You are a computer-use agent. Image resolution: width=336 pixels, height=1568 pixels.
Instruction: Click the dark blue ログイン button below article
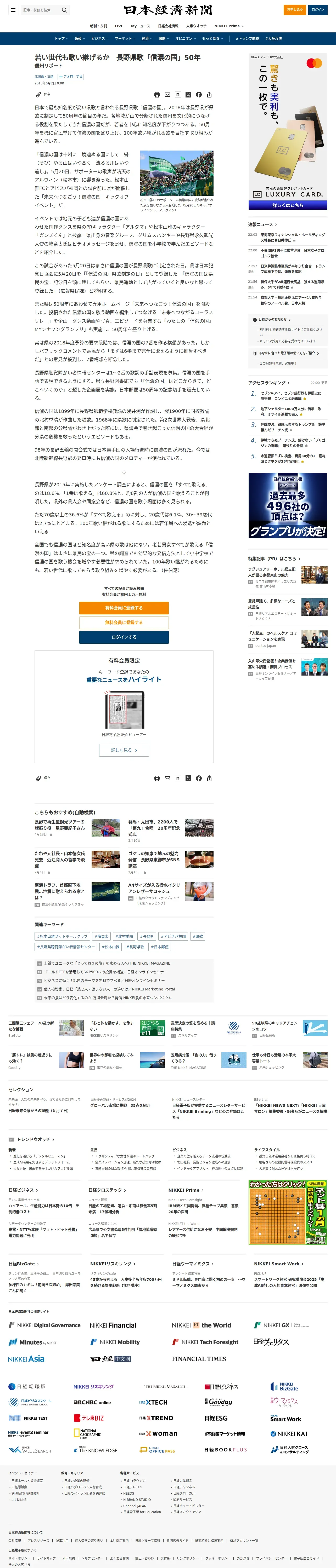[x=124, y=637]
